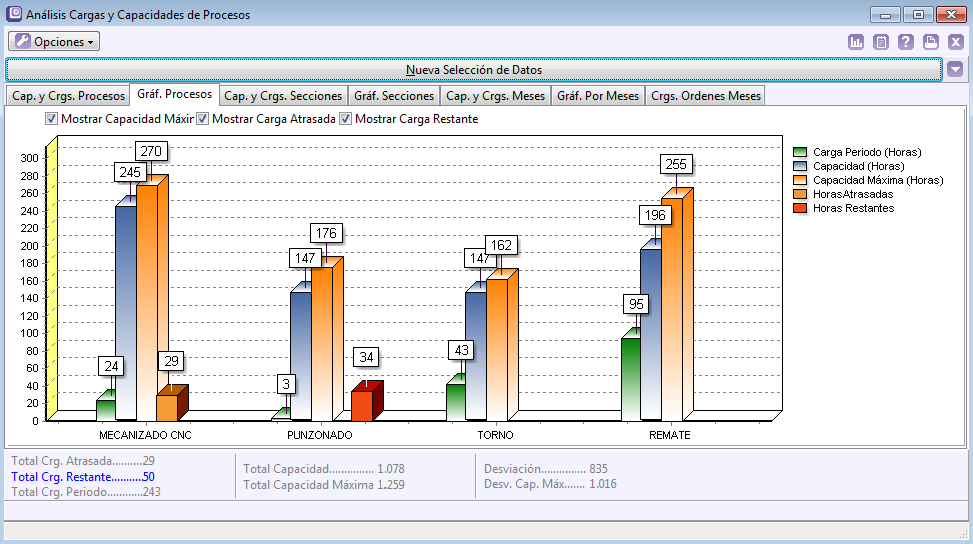The image size is (973, 544).
Task: Open the Crgs. Ordenes Meses tab
Action: click(705, 96)
